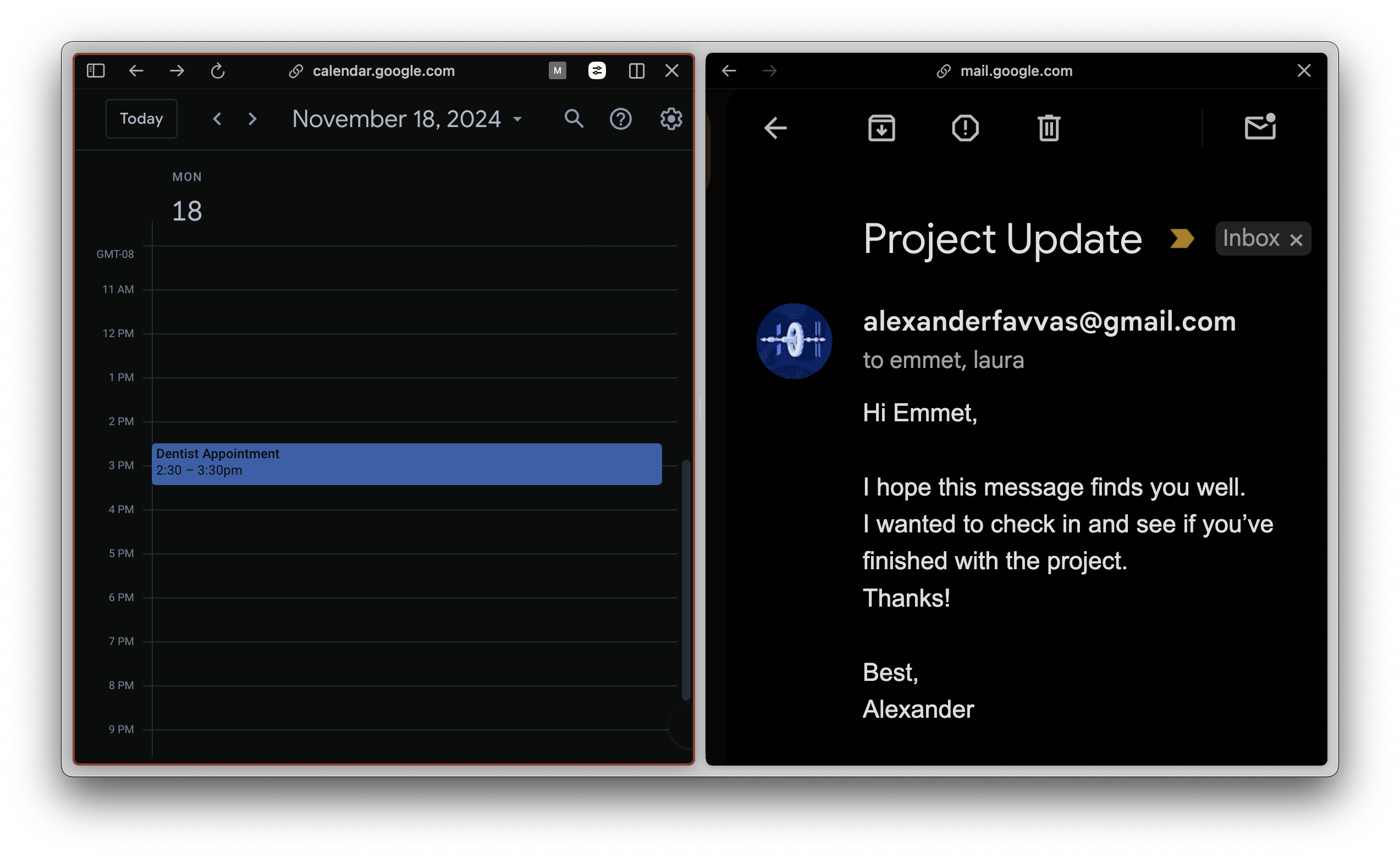Toggle the split view icon in calendar pane

[636, 70]
